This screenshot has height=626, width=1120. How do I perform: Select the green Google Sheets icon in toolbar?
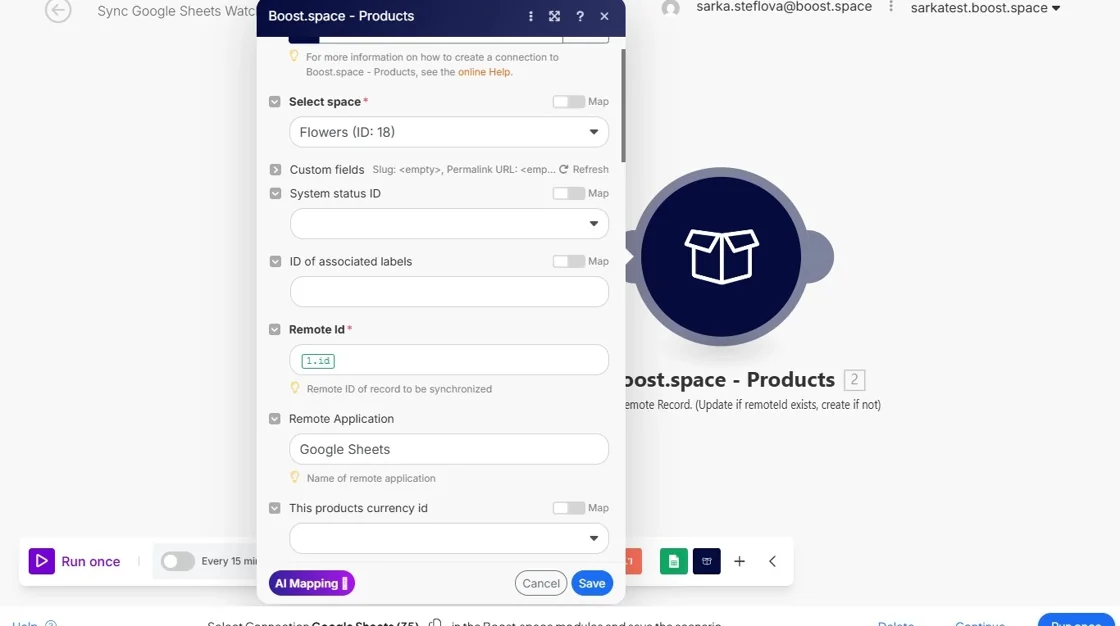[x=674, y=561]
